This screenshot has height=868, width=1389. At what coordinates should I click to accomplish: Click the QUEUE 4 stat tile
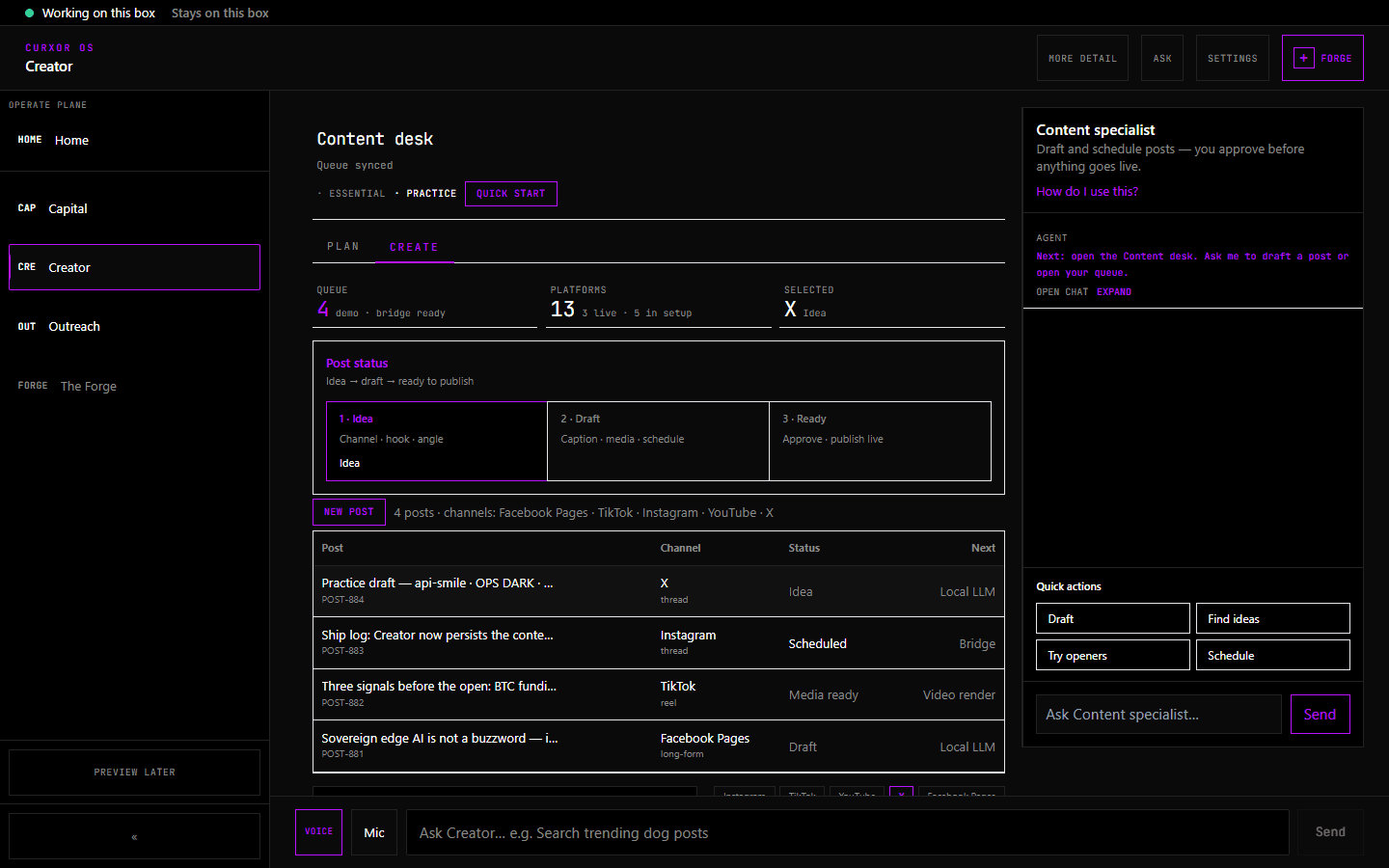coord(425,303)
